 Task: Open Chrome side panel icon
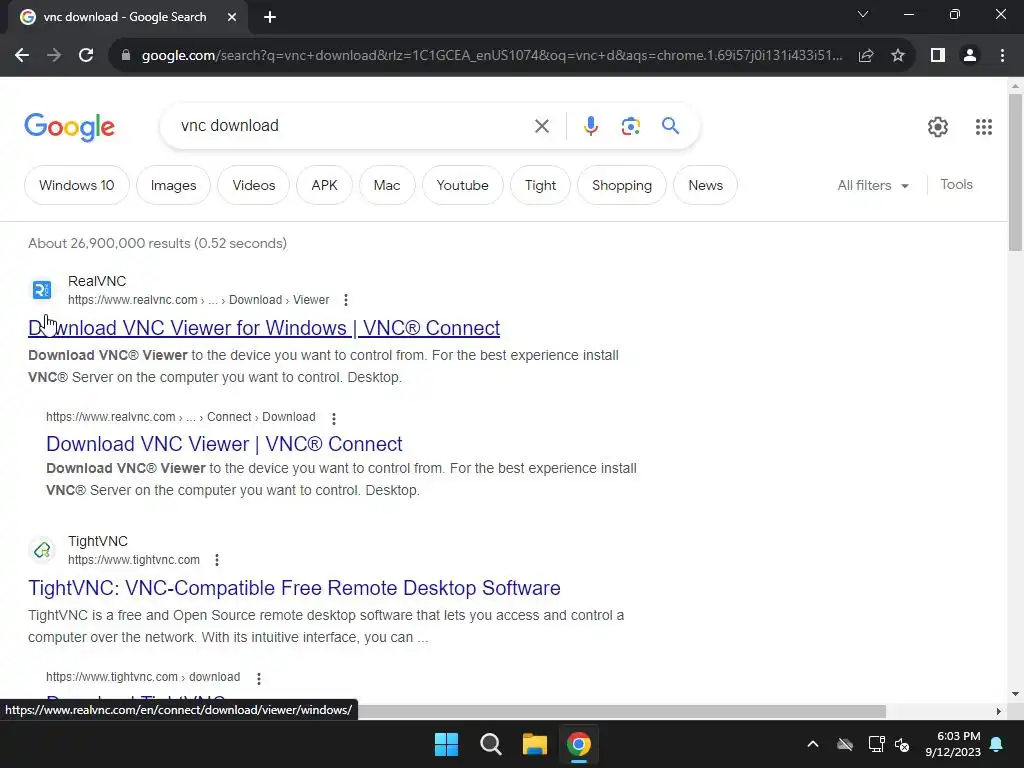pos(938,56)
